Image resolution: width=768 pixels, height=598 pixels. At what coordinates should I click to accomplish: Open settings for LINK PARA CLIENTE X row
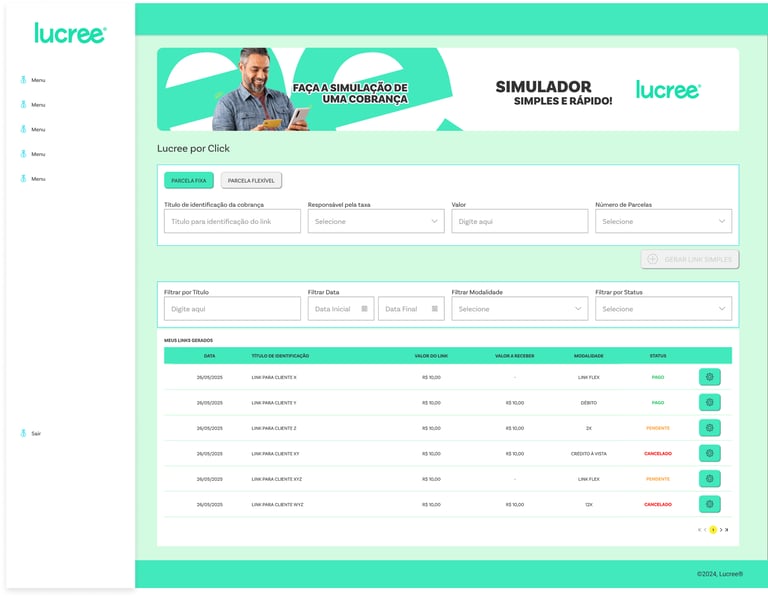pyautogui.click(x=709, y=377)
